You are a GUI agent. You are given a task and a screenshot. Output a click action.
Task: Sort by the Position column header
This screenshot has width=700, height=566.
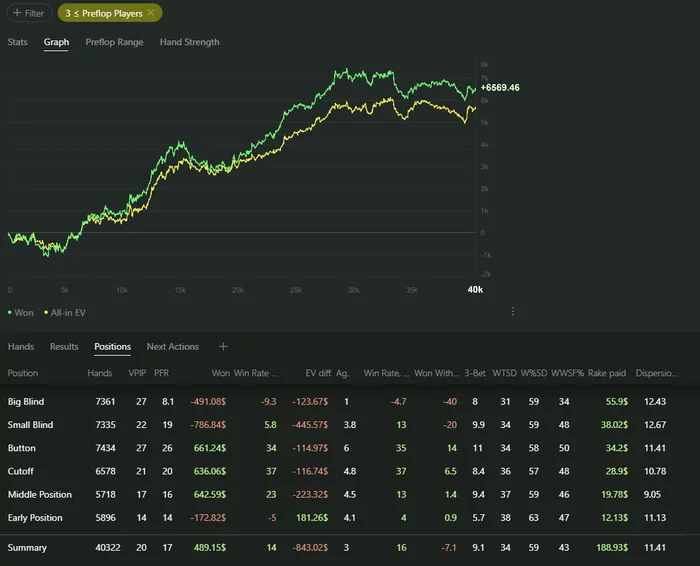(23, 373)
